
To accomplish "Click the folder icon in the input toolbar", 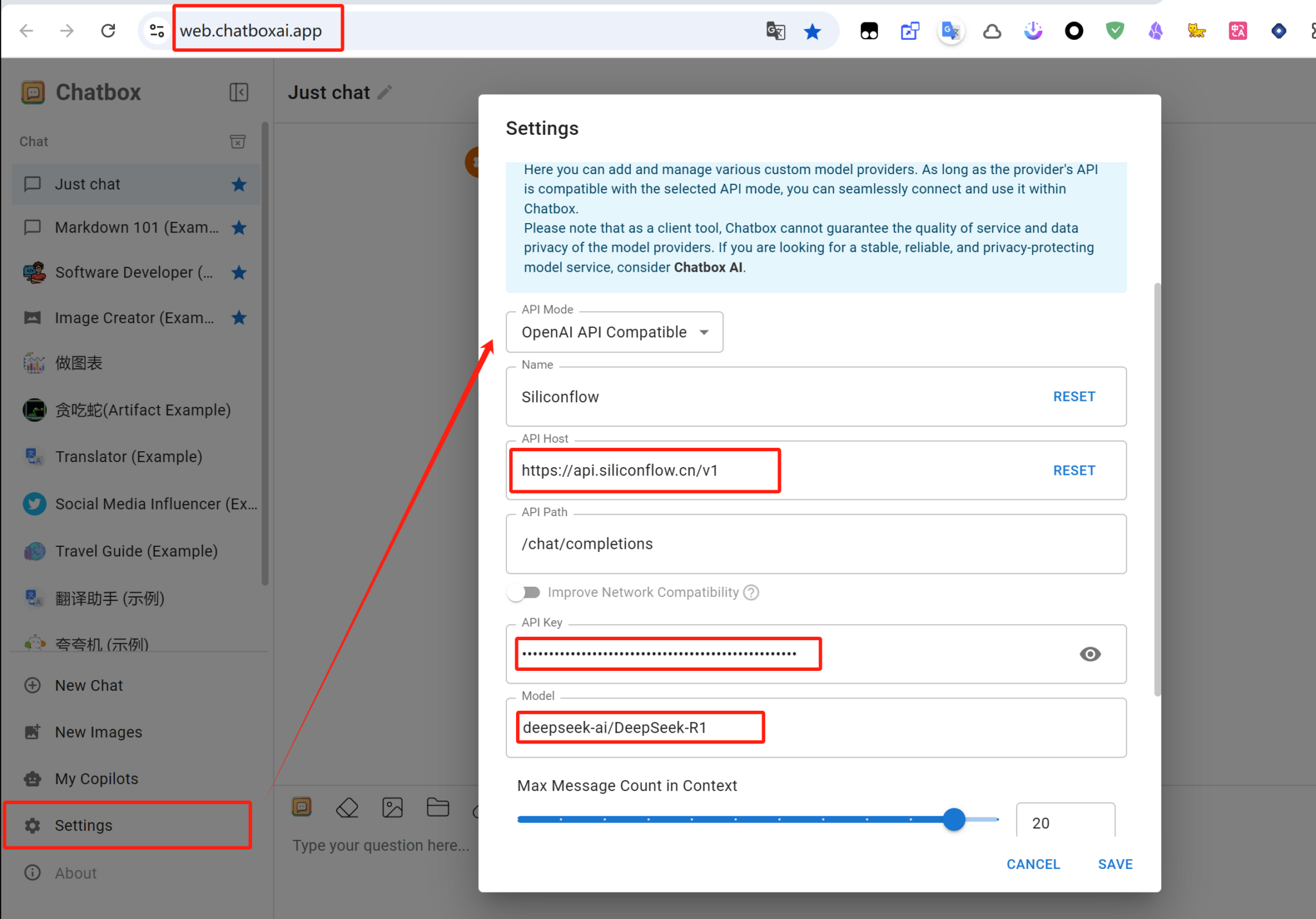I will point(438,807).
